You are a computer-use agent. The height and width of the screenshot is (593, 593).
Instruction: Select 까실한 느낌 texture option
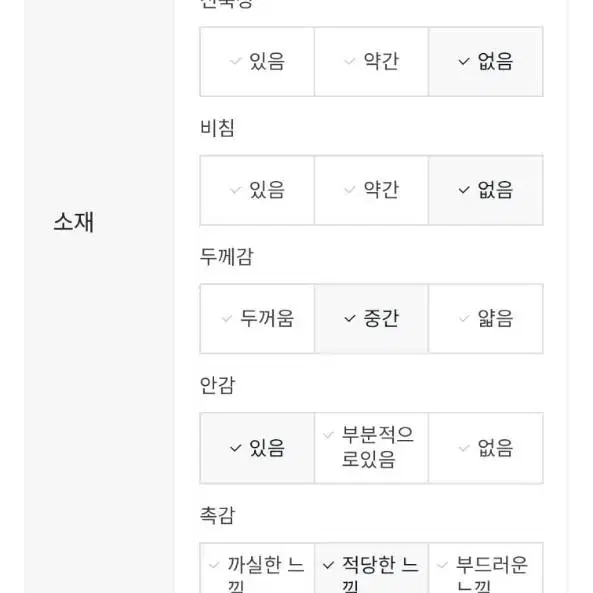[257, 568]
